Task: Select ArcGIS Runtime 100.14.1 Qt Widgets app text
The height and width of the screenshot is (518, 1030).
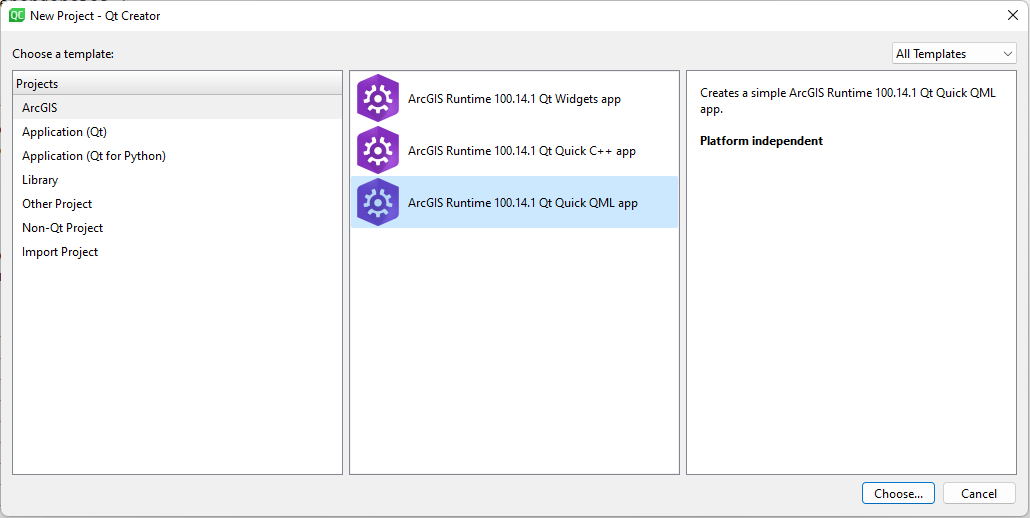Action: pos(514,99)
